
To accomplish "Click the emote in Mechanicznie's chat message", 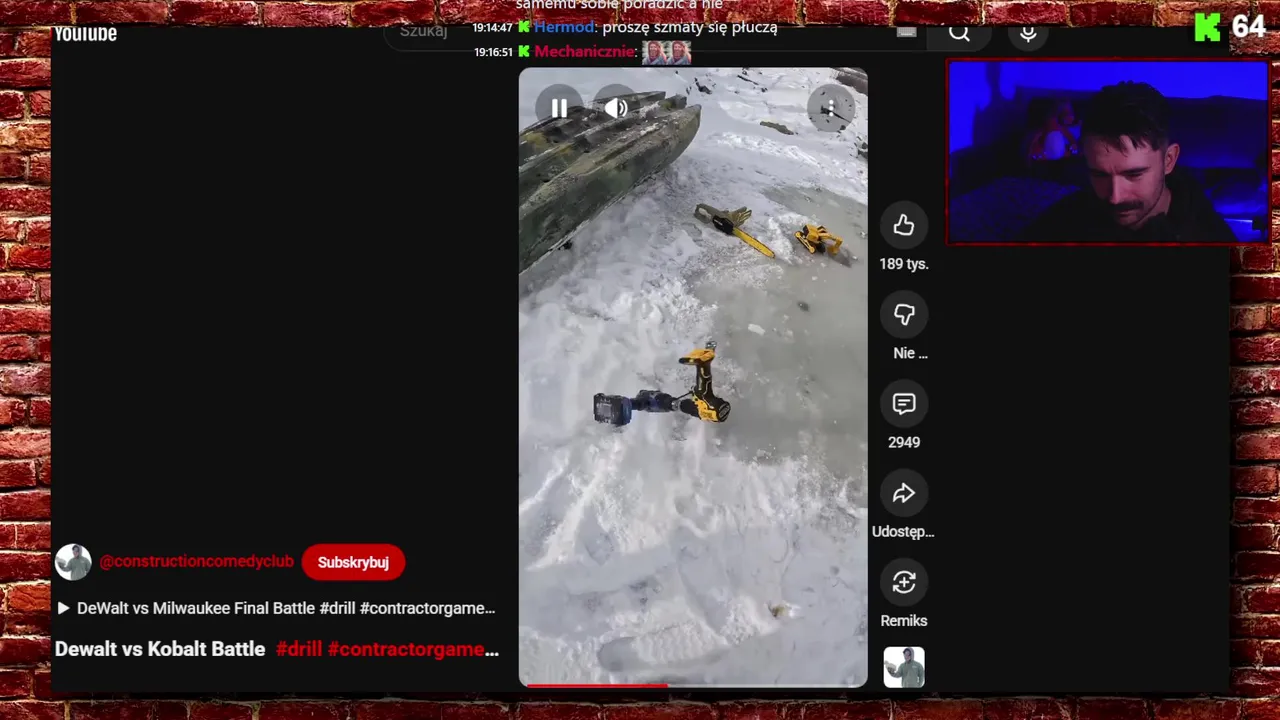I will pos(666,52).
